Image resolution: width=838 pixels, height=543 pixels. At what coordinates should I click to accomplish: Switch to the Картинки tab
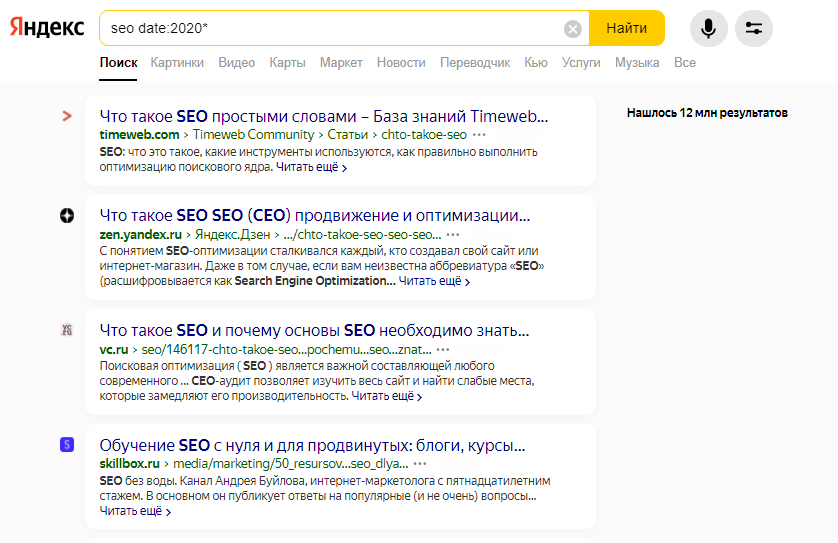point(177,63)
